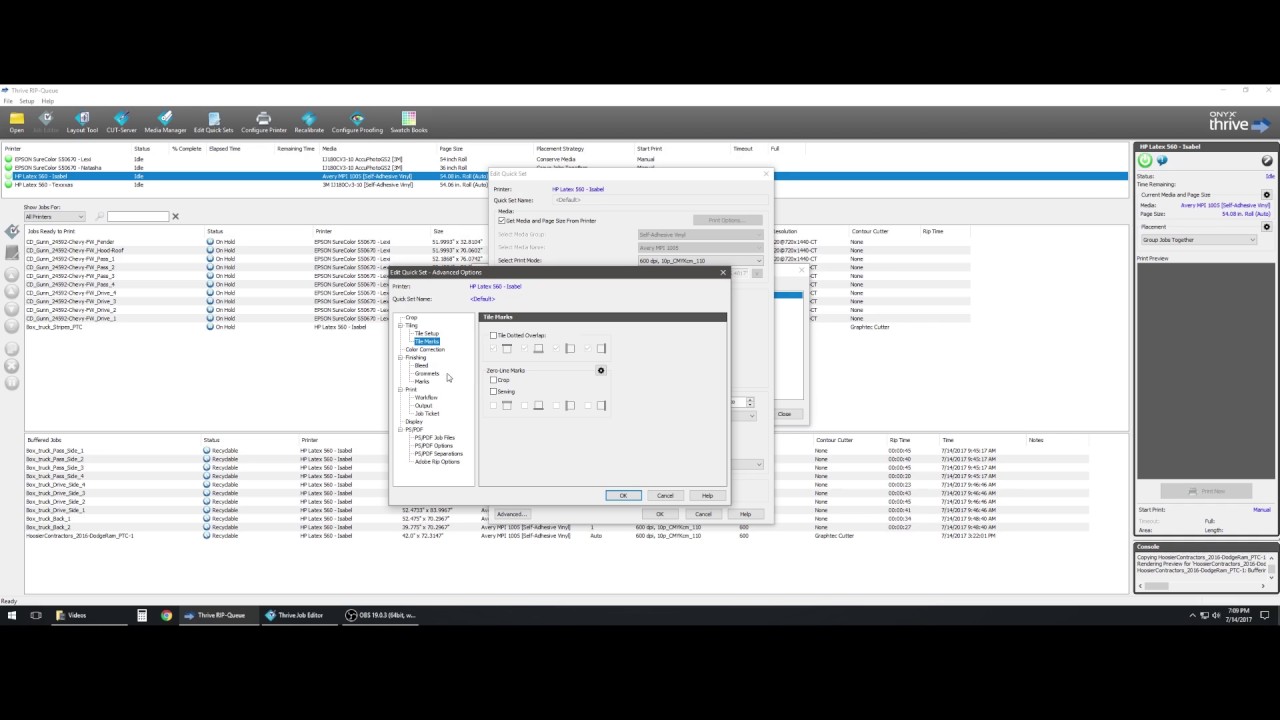The image size is (1280, 720).
Task: Open the Help menu
Action: coord(47,101)
